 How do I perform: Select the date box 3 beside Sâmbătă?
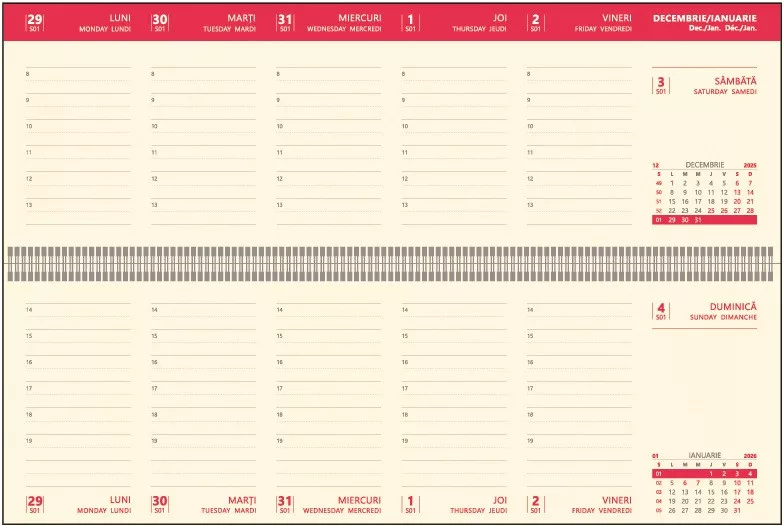(660, 86)
